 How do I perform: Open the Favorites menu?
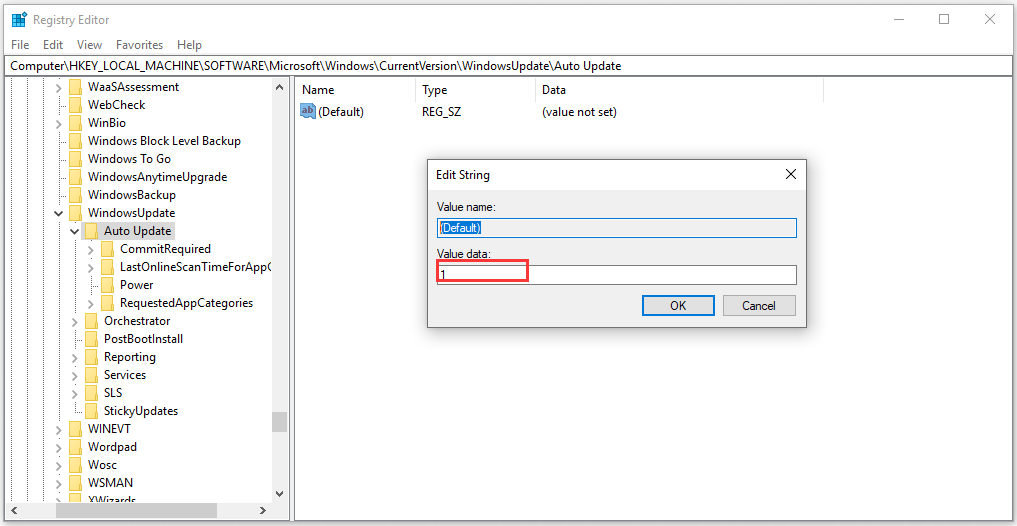139,45
